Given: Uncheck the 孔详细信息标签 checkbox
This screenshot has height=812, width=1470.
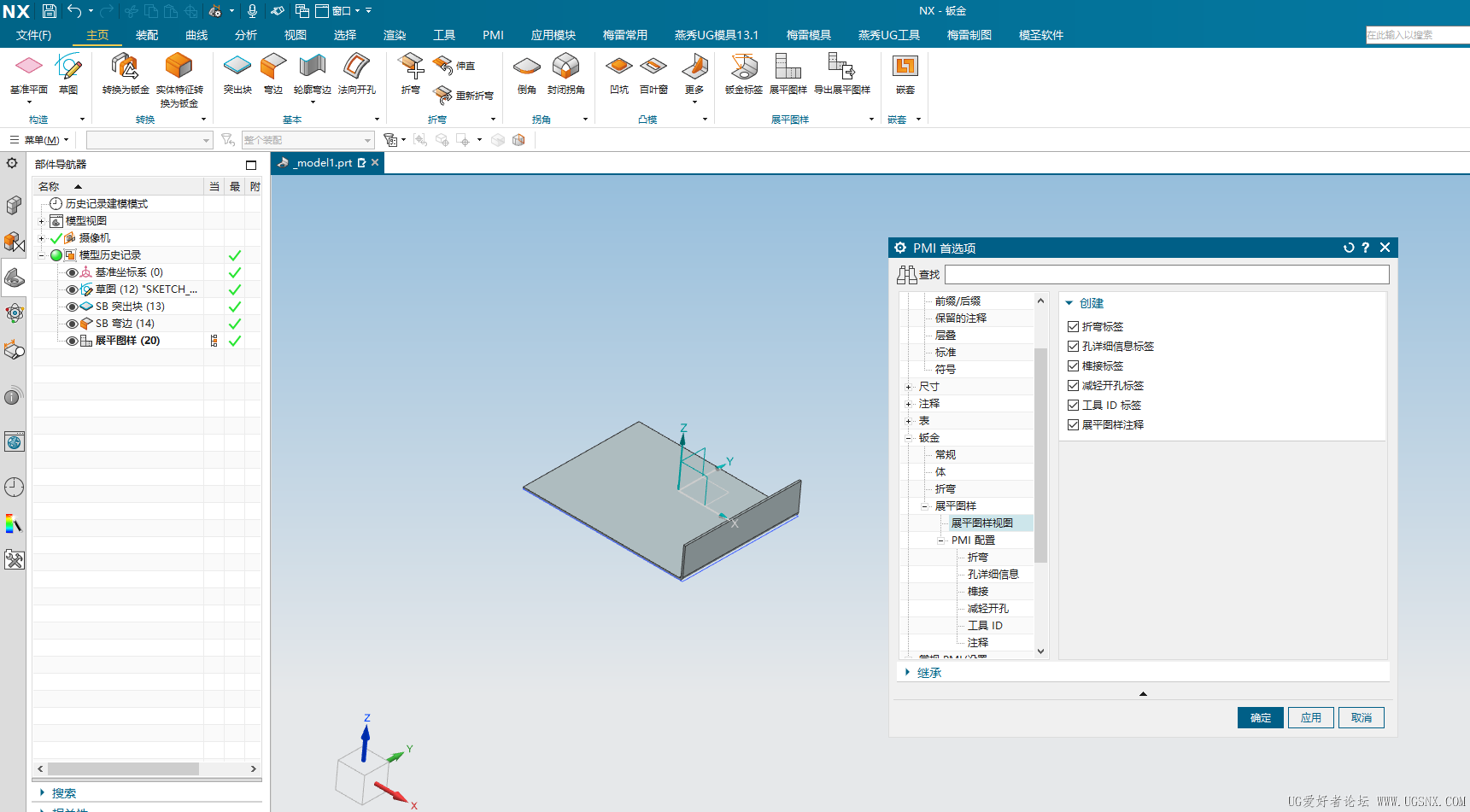Looking at the screenshot, I should tap(1073, 346).
